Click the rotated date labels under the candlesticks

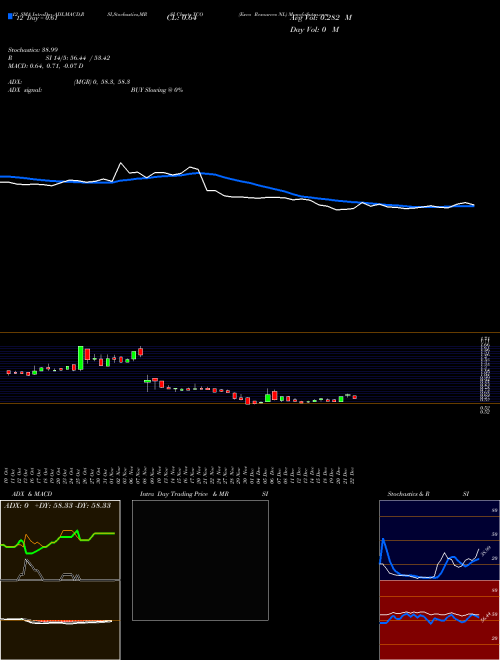[x=179, y=476]
